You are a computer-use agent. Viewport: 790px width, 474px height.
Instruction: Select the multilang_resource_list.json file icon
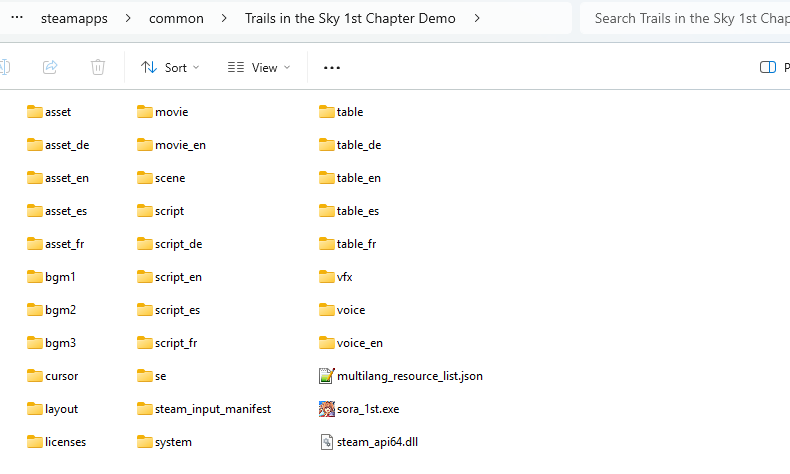coord(326,376)
